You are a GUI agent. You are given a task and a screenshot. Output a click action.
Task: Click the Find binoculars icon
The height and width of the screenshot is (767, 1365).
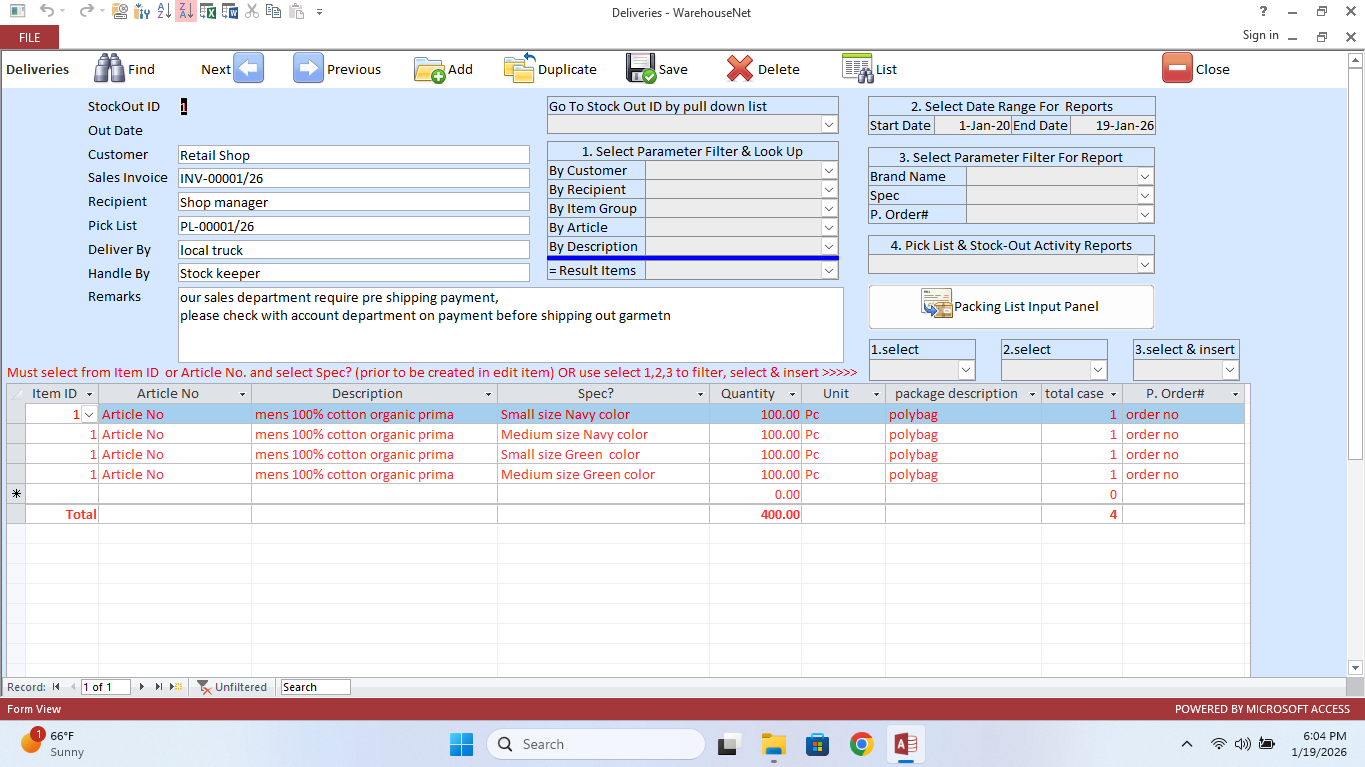click(109, 68)
